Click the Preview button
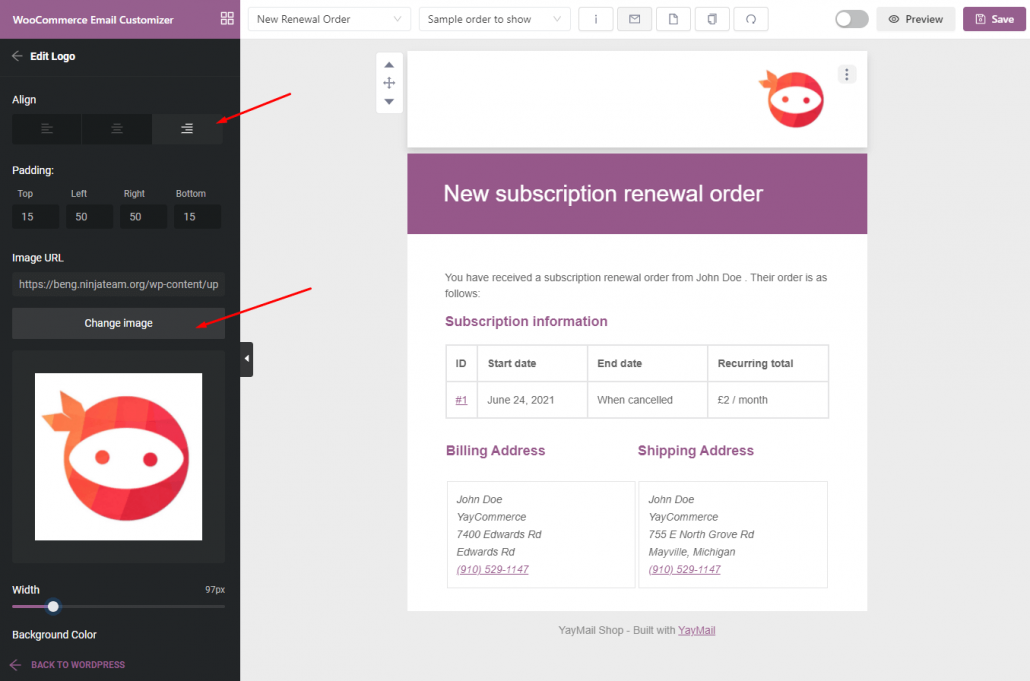1030x681 pixels. coord(916,19)
